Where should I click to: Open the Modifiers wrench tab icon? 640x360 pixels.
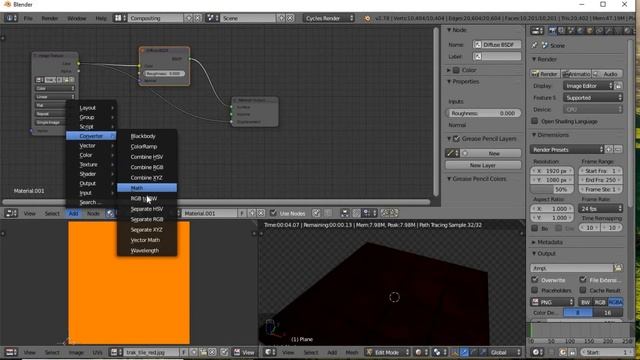[609, 31]
